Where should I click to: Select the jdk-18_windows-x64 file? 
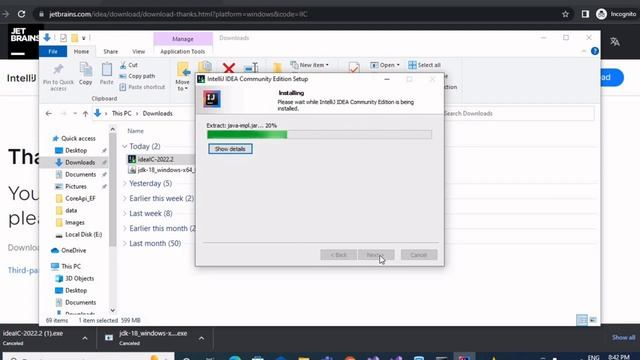(x=162, y=170)
